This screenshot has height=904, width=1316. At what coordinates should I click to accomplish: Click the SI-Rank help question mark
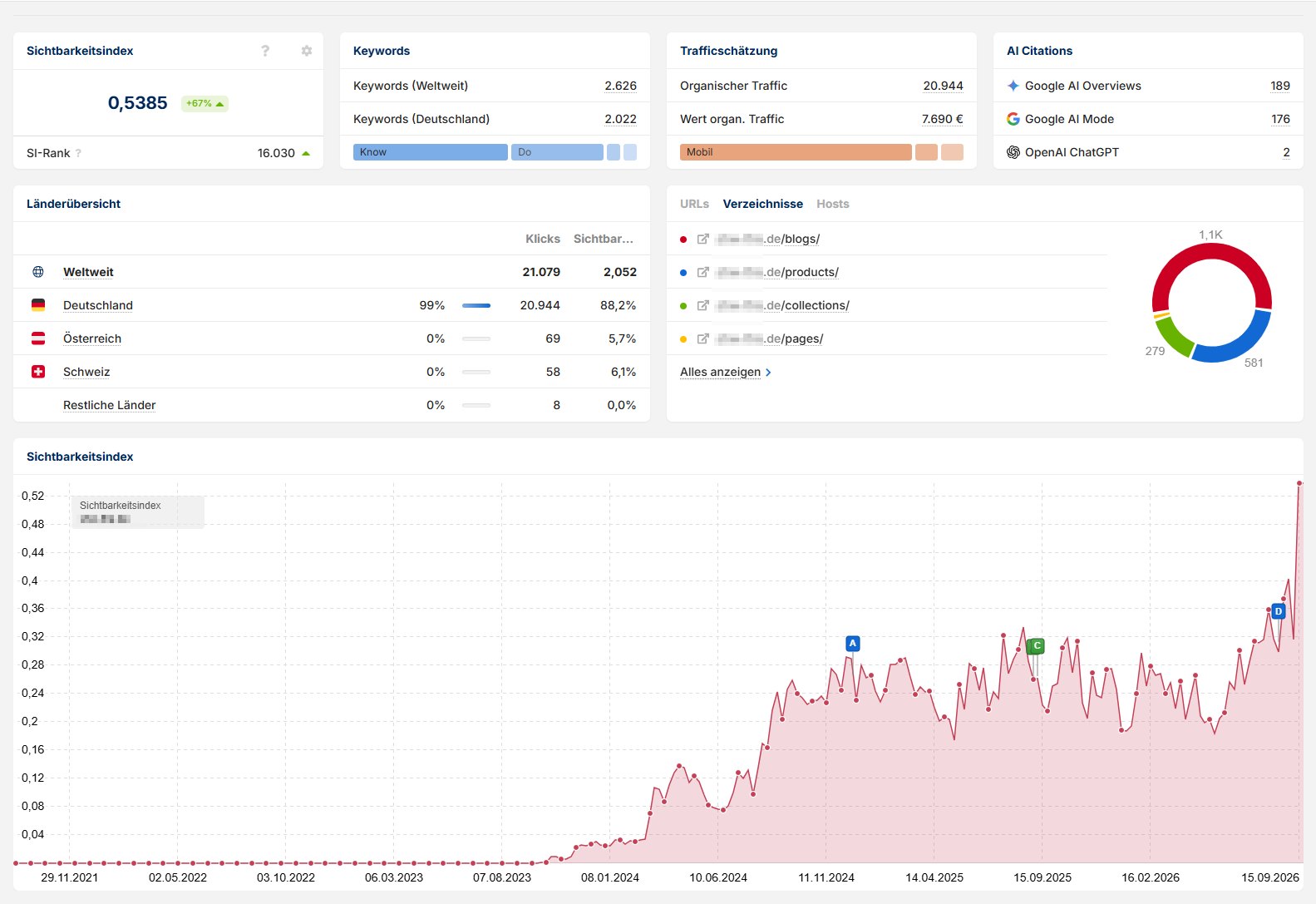click(x=79, y=153)
